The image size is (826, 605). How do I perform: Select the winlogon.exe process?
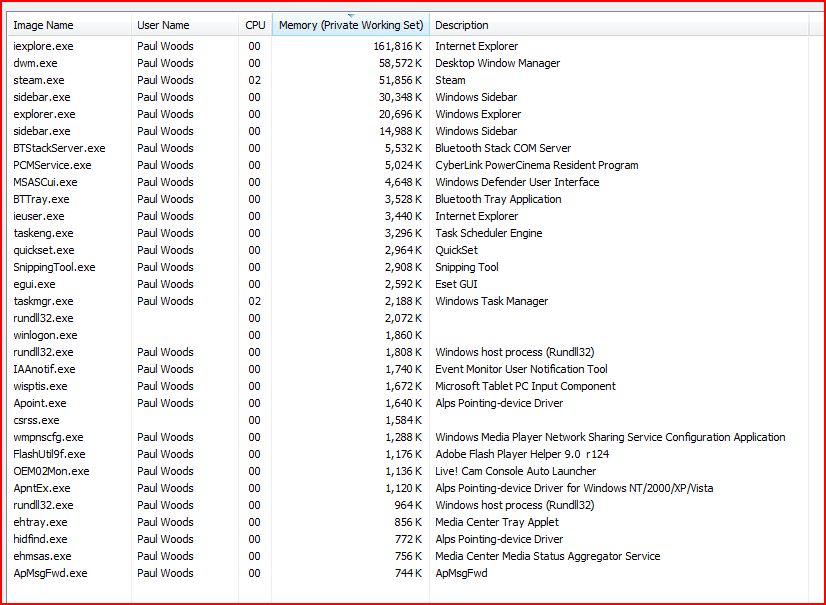point(45,335)
